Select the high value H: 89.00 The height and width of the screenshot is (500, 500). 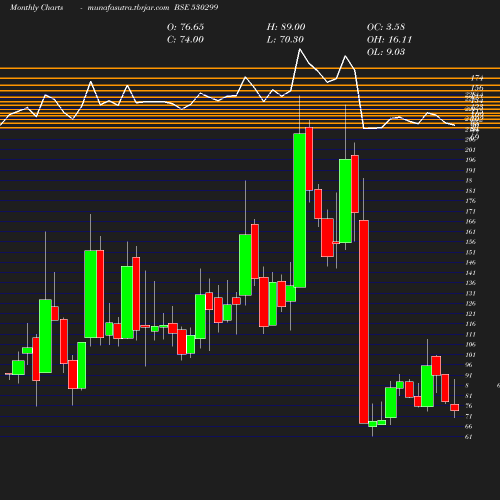[286, 27]
